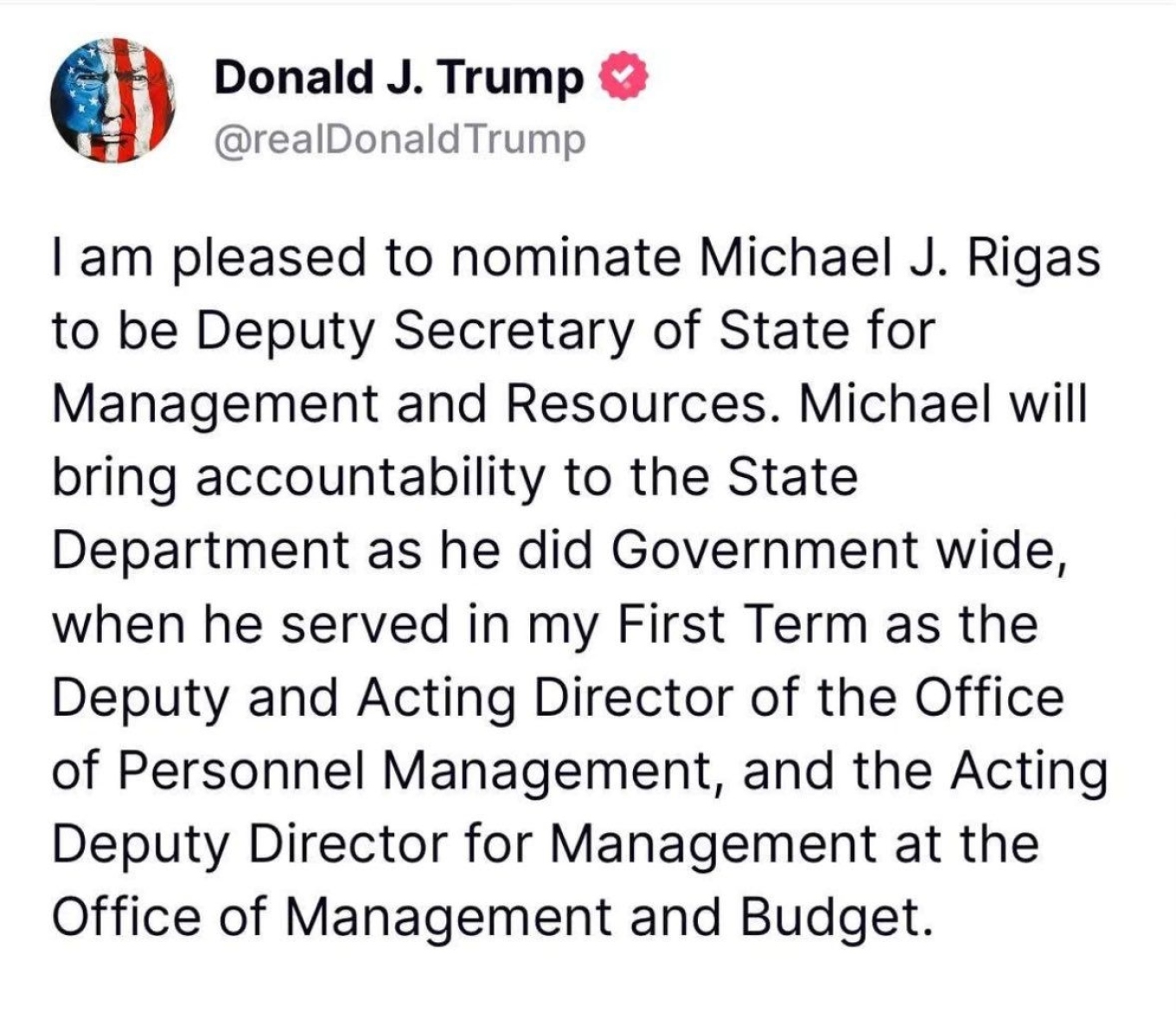The width and height of the screenshot is (1176, 1013).
Task: Click the name "Michael J. Rigas" in post
Action: [x=899, y=258]
